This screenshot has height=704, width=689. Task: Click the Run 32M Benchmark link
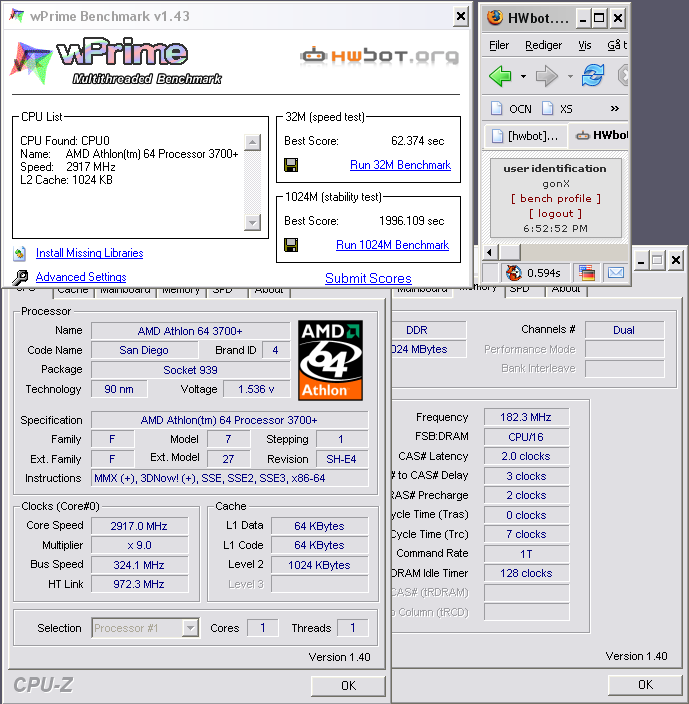tap(400, 165)
